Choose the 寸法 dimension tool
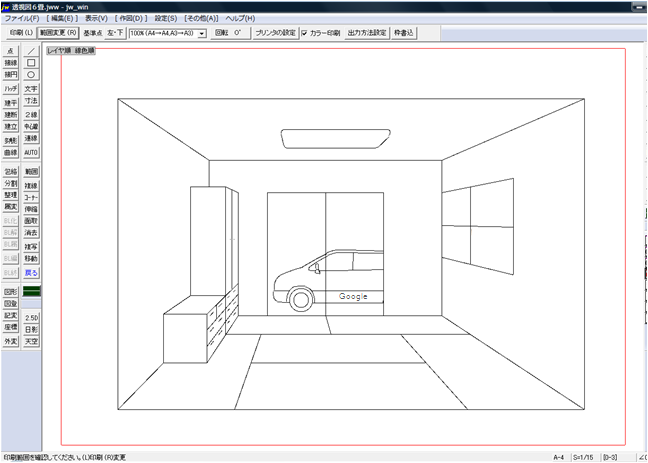Viewport: 648px width, 463px height. tap(32, 101)
